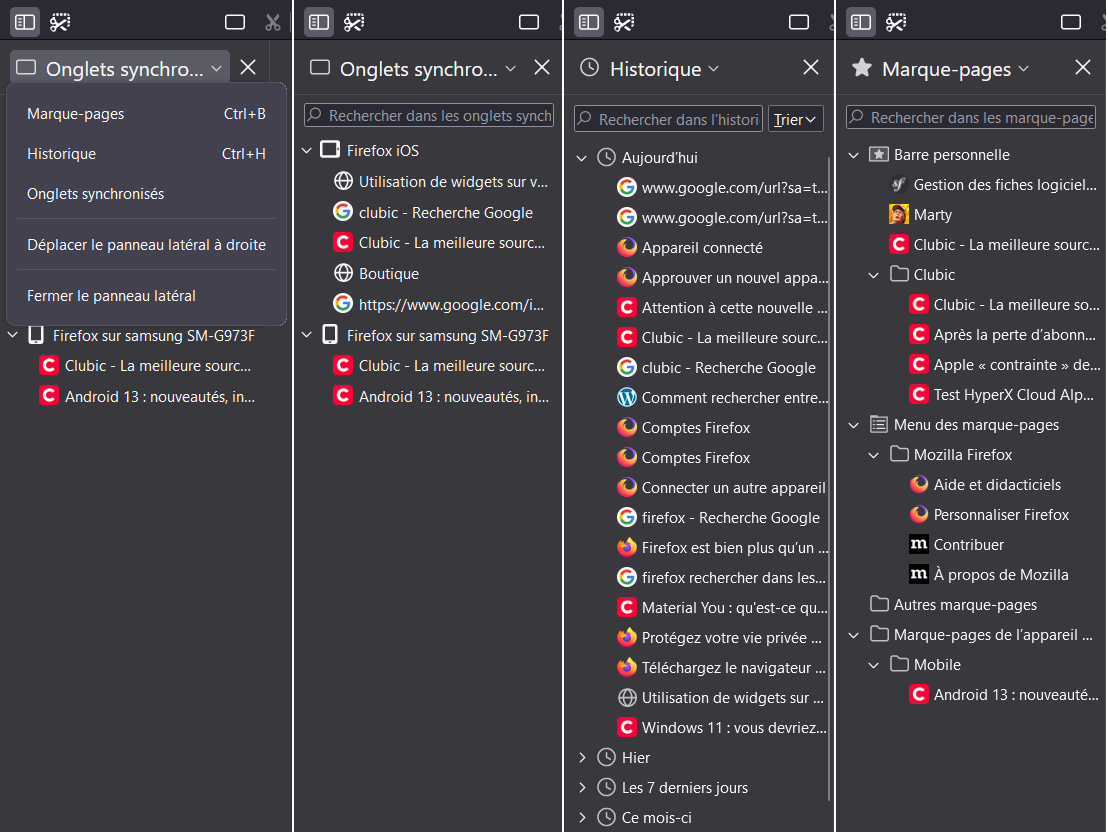Click the screenshot icon above the Marque-pages panel

coord(896,22)
